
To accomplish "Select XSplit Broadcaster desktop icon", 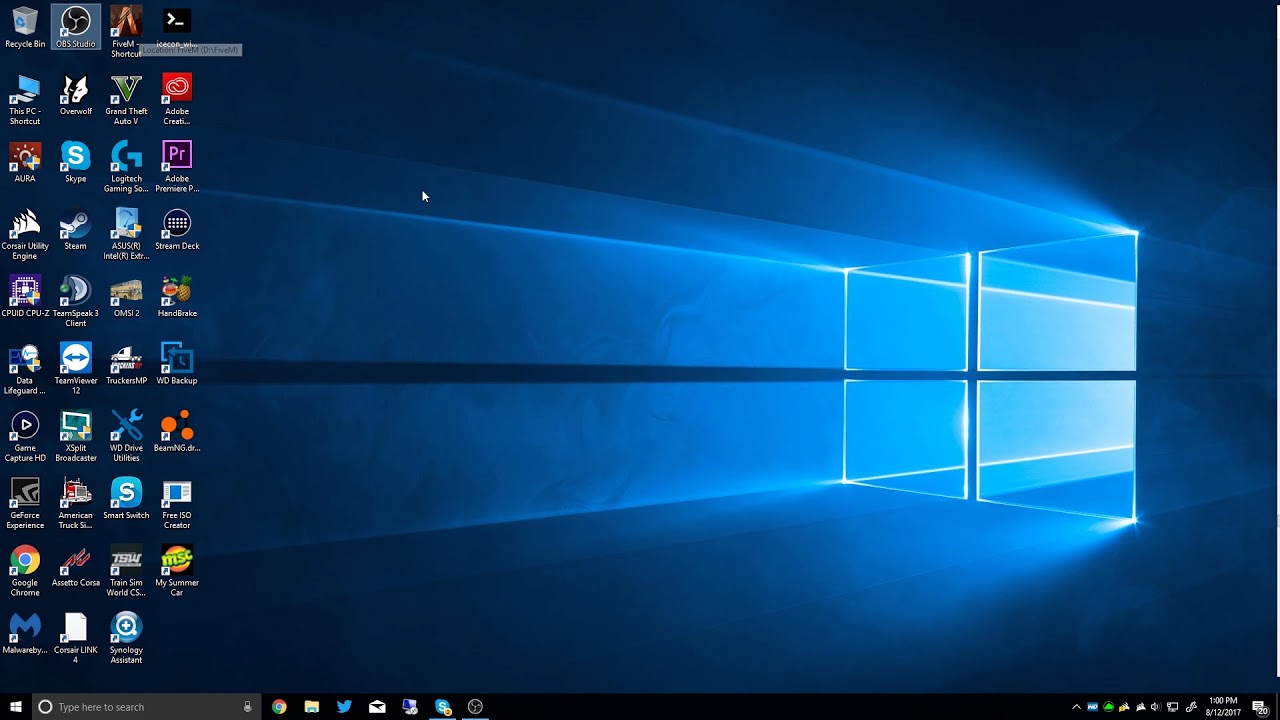I will [x=76, y=436].
